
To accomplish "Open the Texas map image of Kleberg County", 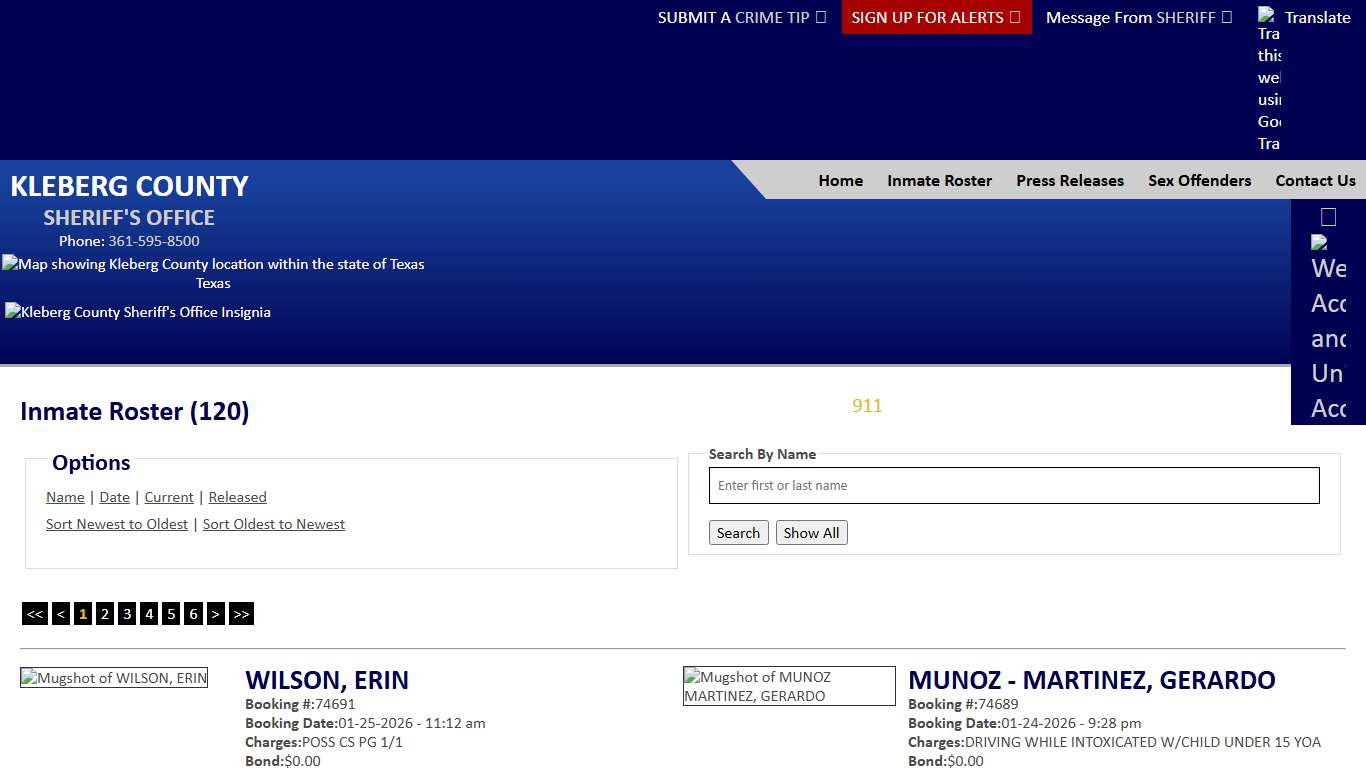I will (213, 264).
